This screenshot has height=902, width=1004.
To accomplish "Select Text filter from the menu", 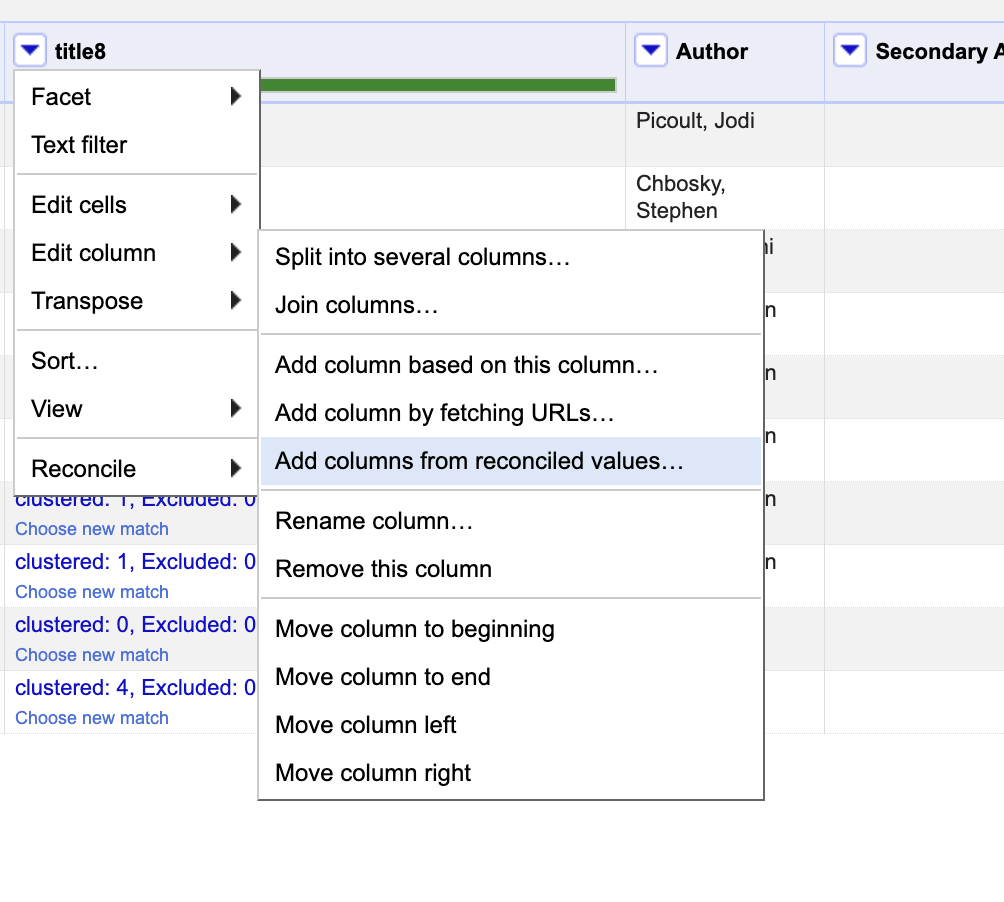I will 80,145.
